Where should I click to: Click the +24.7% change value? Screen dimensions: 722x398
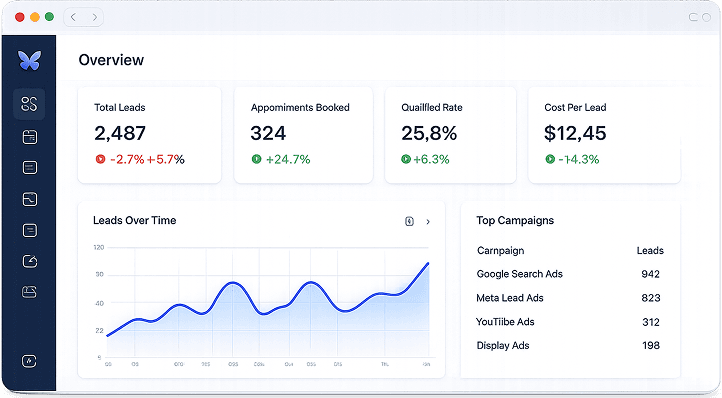pyautogui.click(x=288, y=159)
